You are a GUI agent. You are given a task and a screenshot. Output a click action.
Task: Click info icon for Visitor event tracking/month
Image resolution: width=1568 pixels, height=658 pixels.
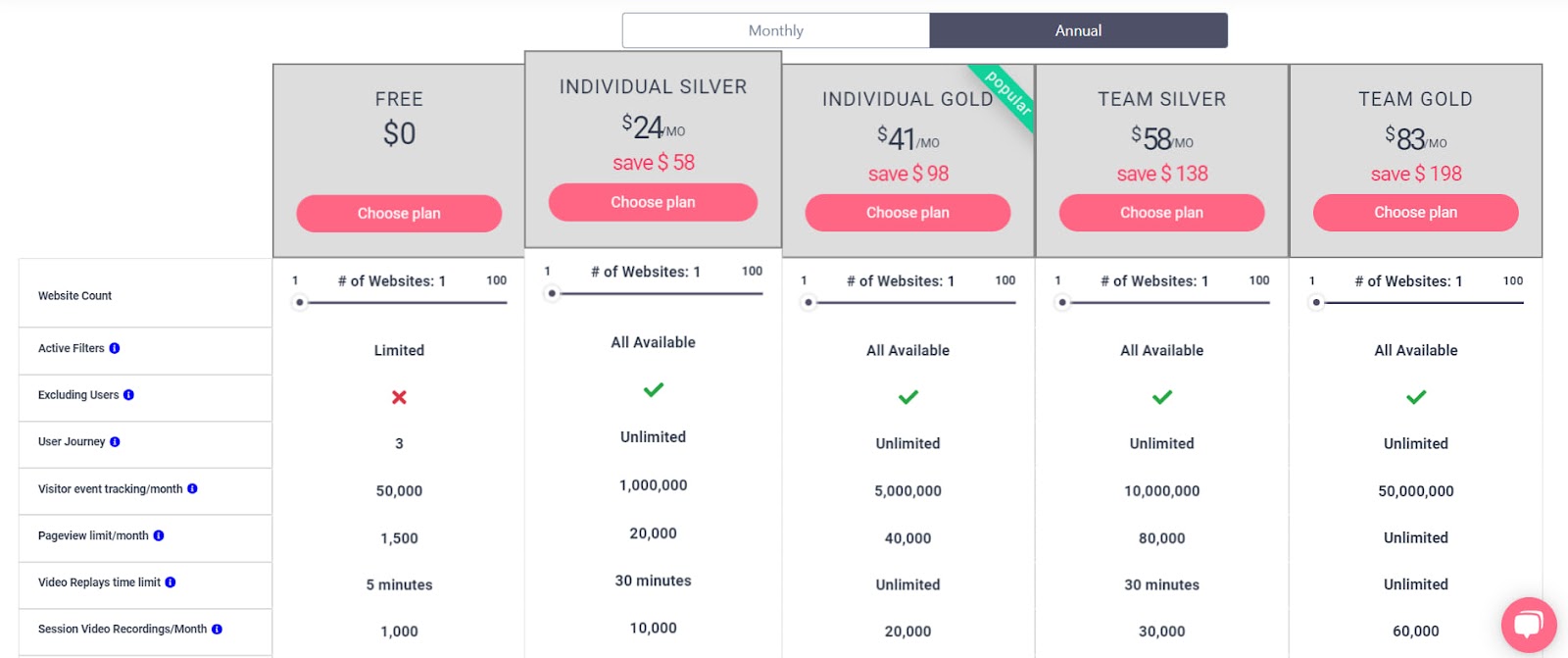point(192,488)
